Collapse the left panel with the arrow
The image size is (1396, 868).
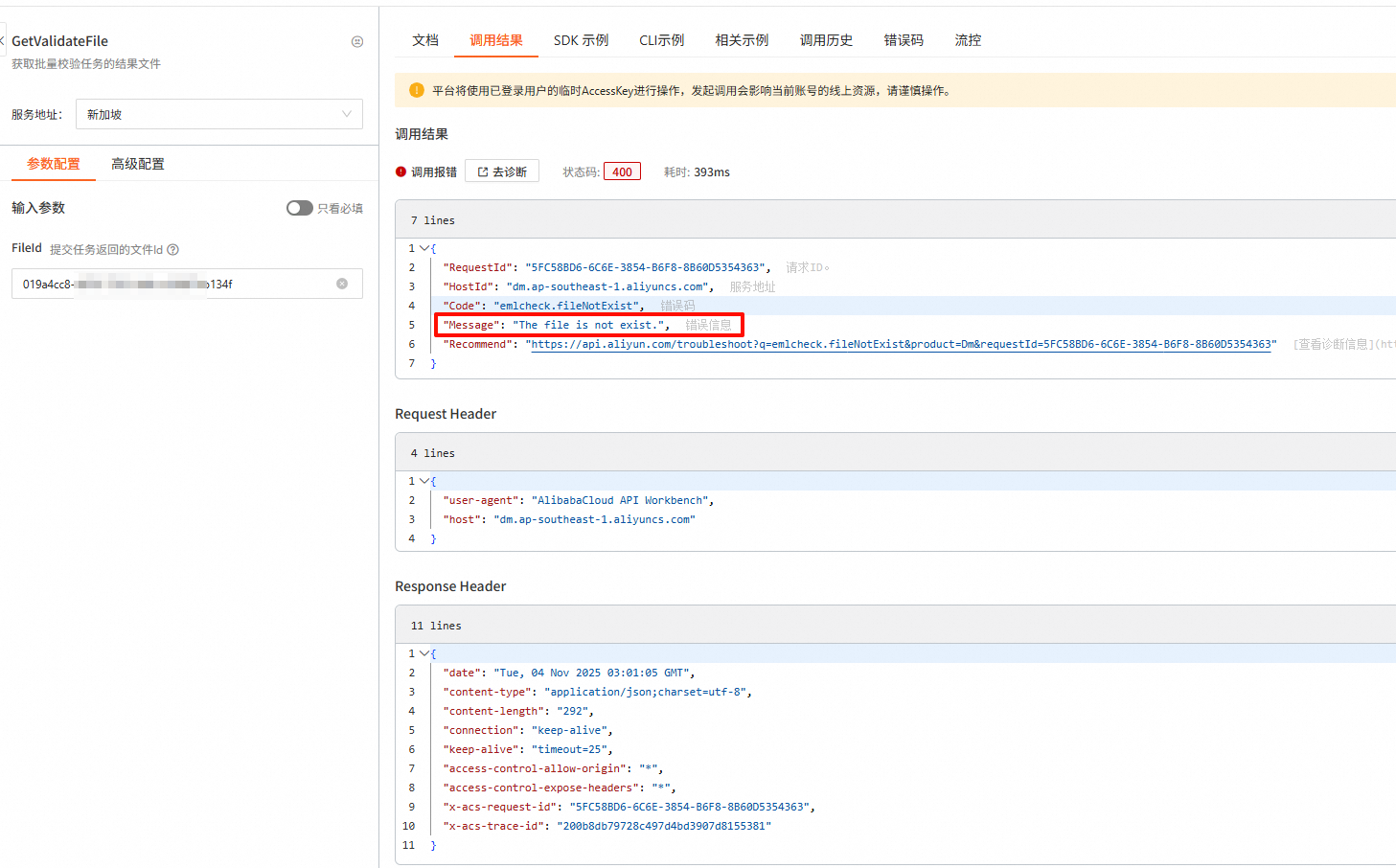(x=3, y=41)
